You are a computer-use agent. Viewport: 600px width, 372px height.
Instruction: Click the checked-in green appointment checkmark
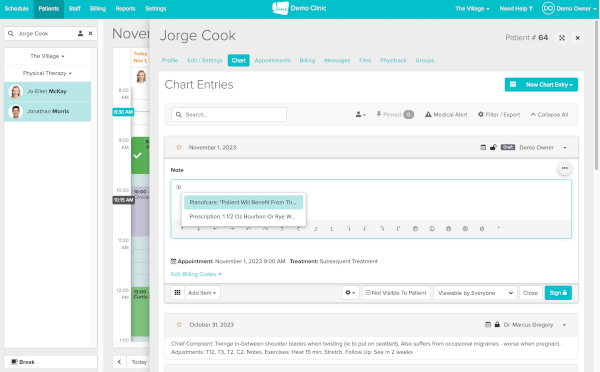point(138,155)
